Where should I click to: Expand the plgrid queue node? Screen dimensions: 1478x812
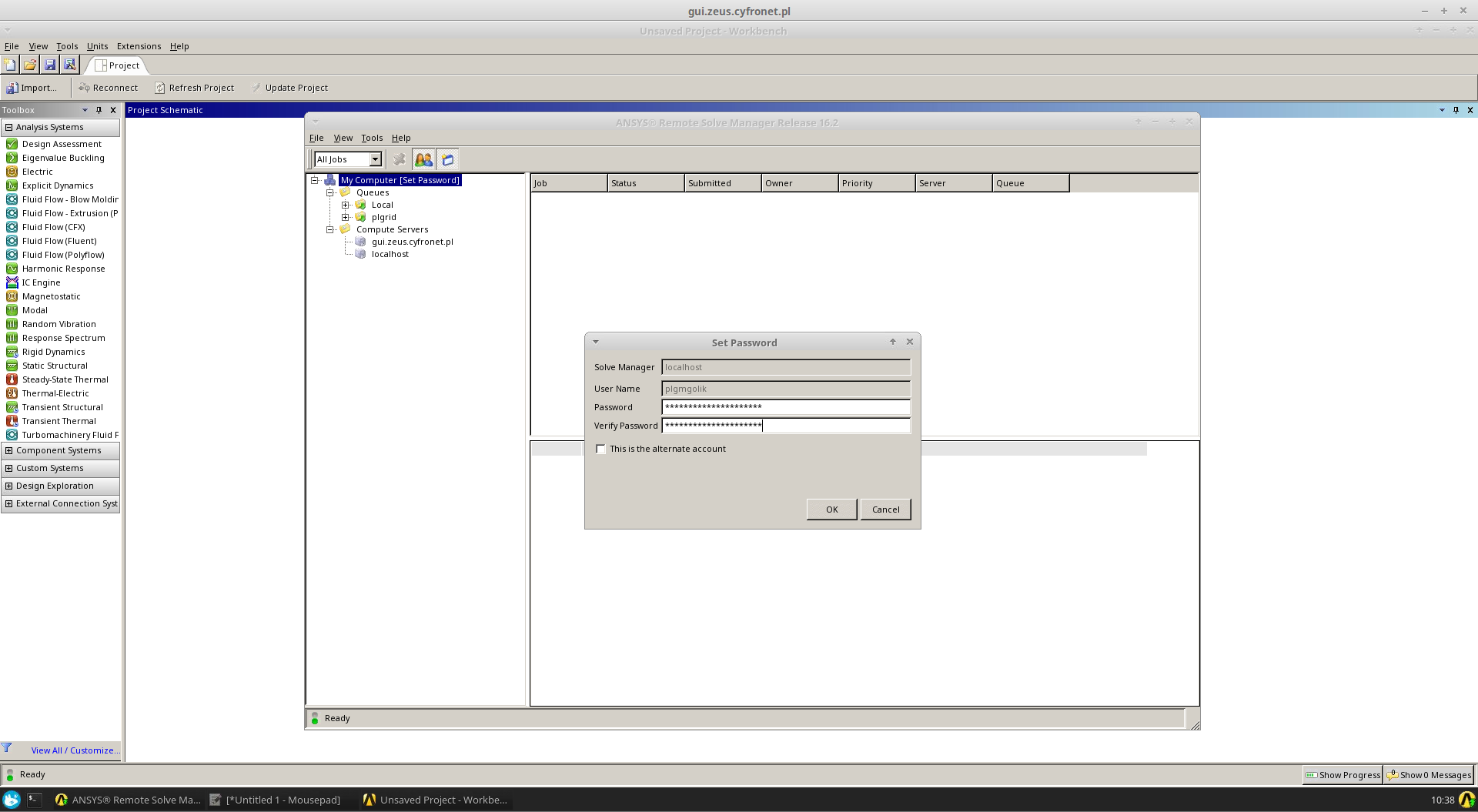[346, 217]
